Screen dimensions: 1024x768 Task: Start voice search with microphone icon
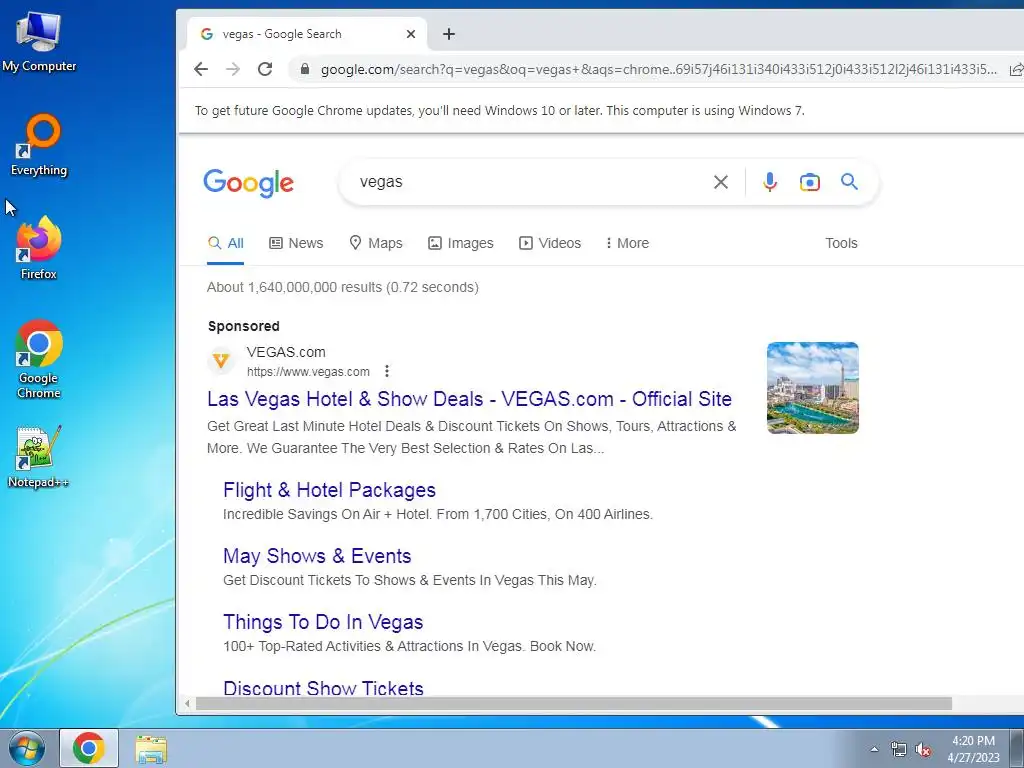pos(770,182)
